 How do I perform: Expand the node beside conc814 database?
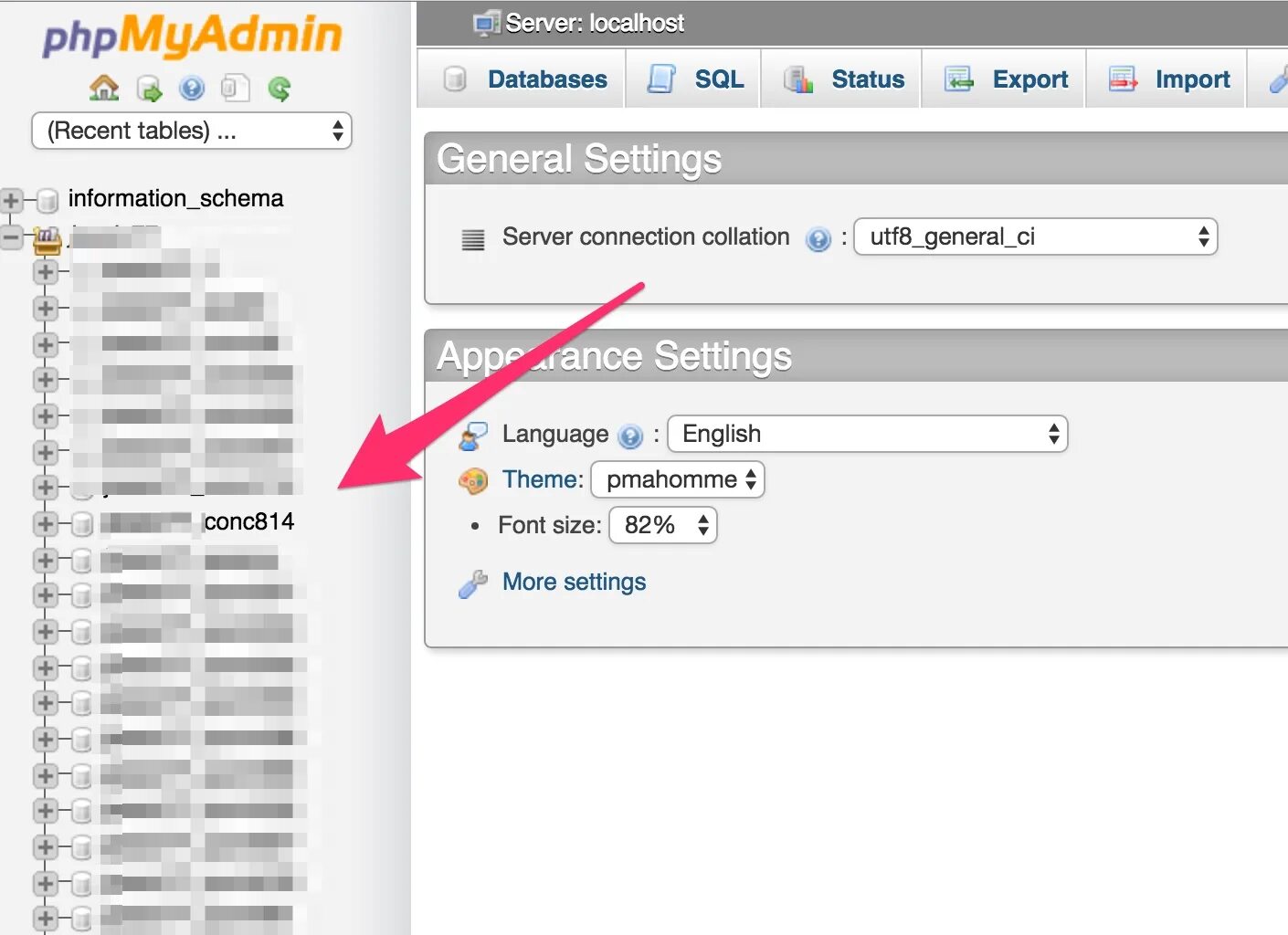pyautogui.click(x=45, y=523)
